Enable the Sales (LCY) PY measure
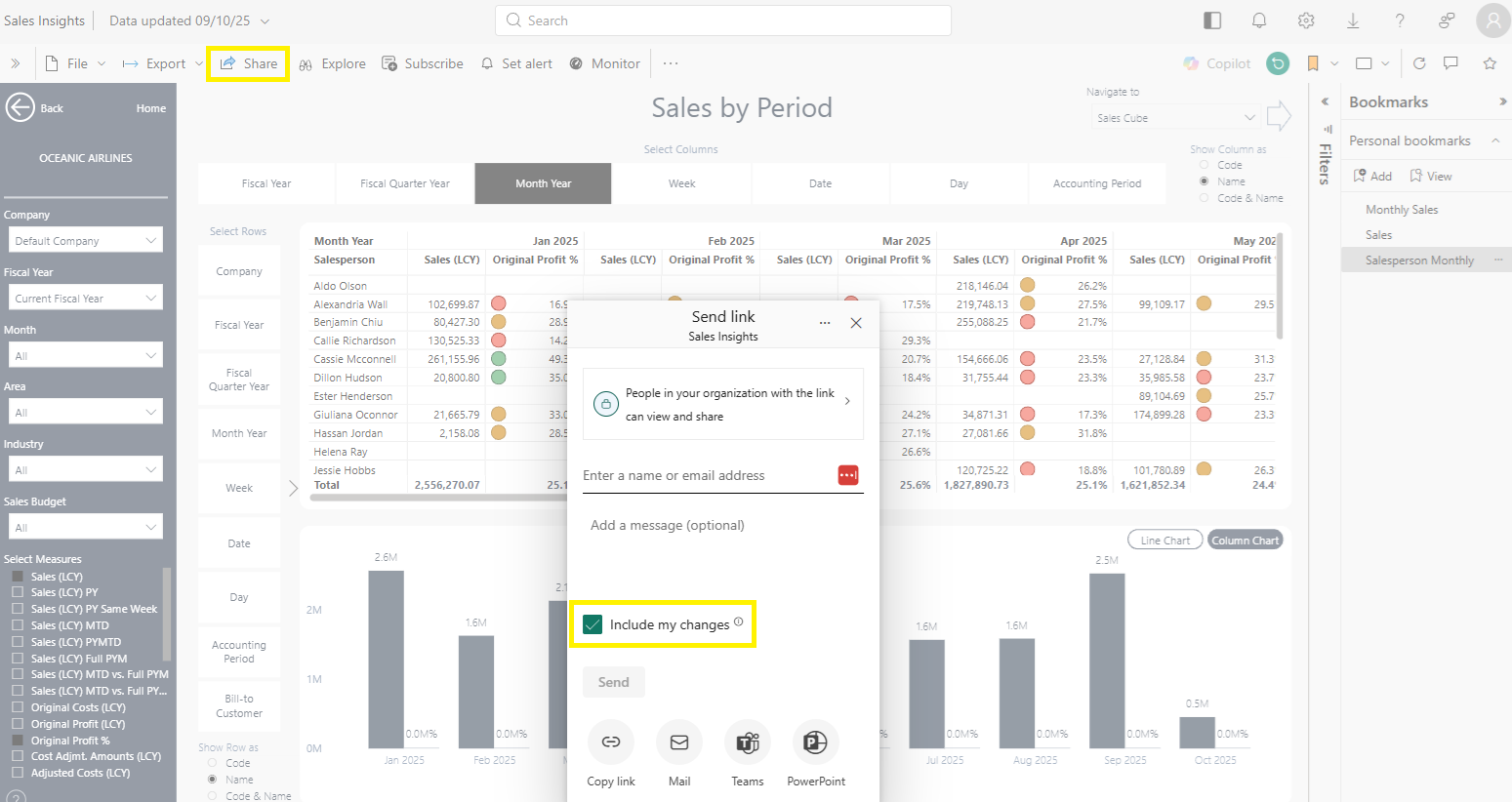This screenshot has width=1512, height=802. point(18,592)
